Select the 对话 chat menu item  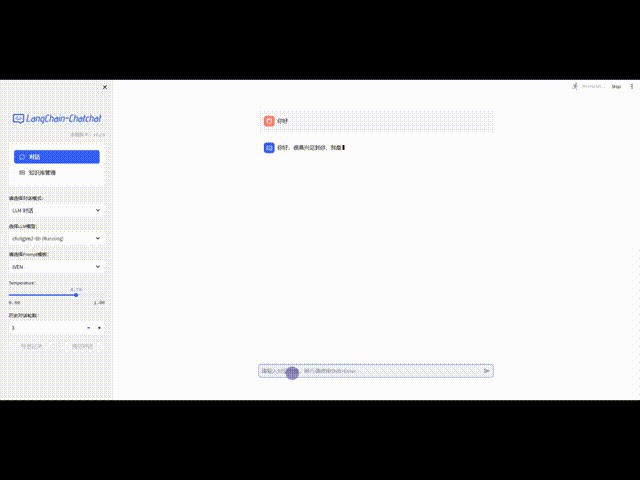[57, 157]
